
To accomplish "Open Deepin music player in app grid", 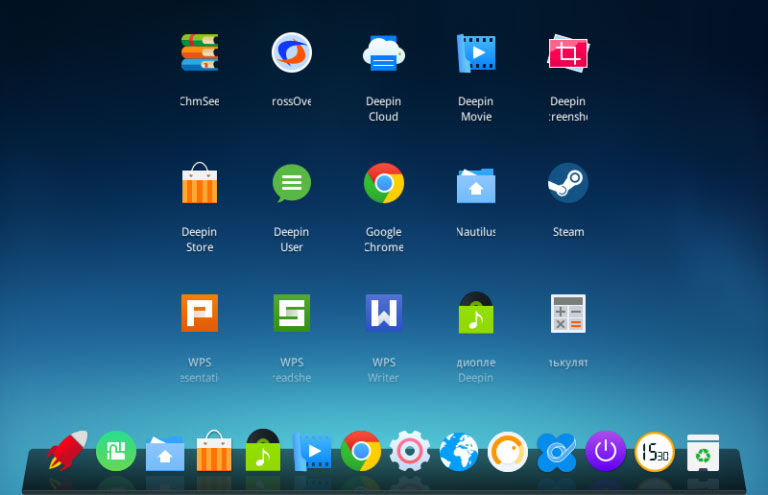I will click(476, 313).
